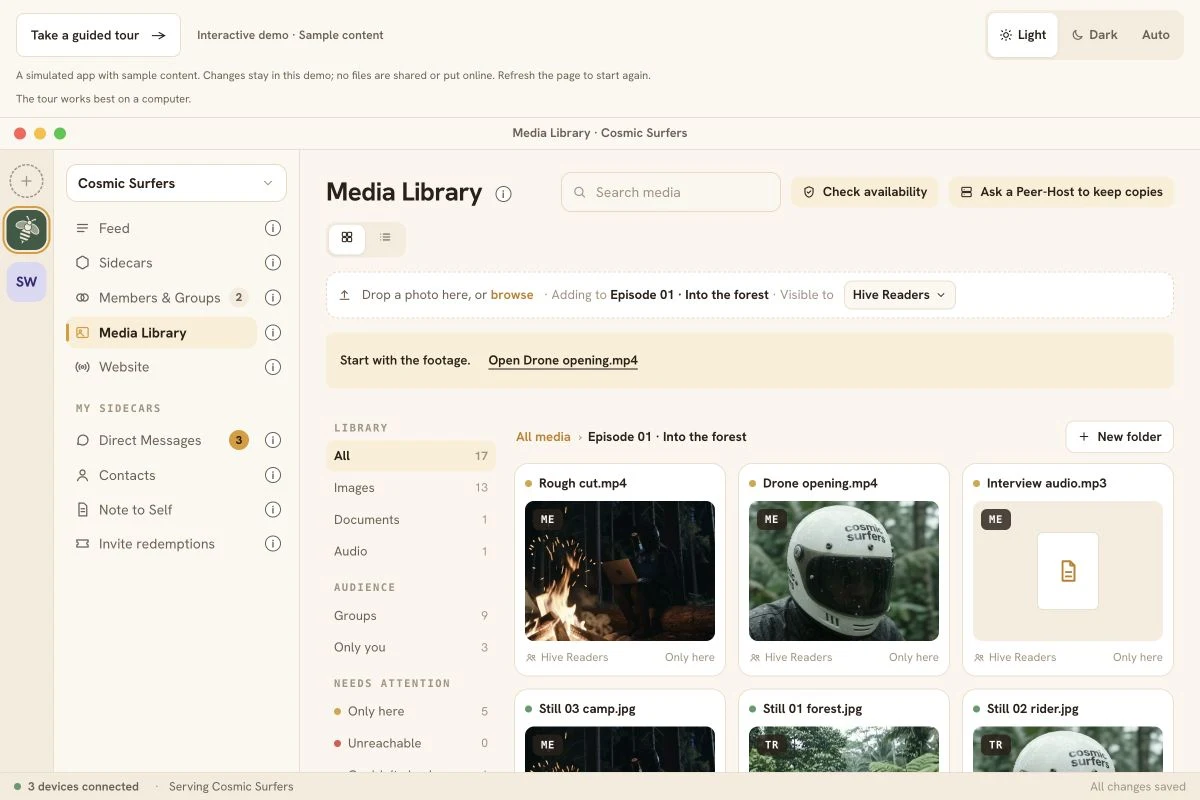Image resolution: width=1200 pixels, height=800 pixels.
Task: Open the Rough cut.mp4 thumbnail
Action: click(x=620, y=571)
